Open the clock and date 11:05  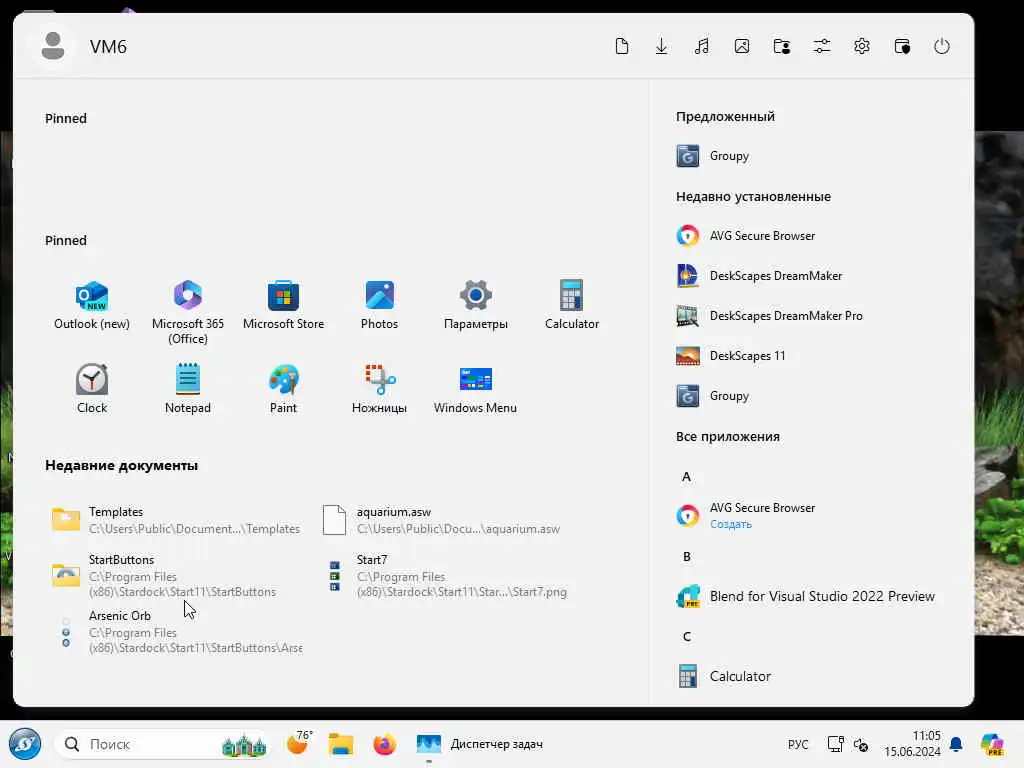tap(912, 744)
